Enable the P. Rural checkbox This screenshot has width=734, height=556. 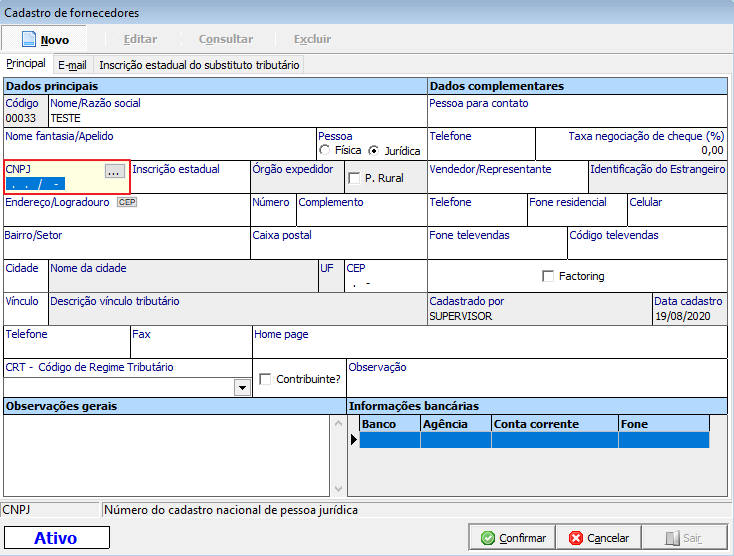click(x=354, y=178)
